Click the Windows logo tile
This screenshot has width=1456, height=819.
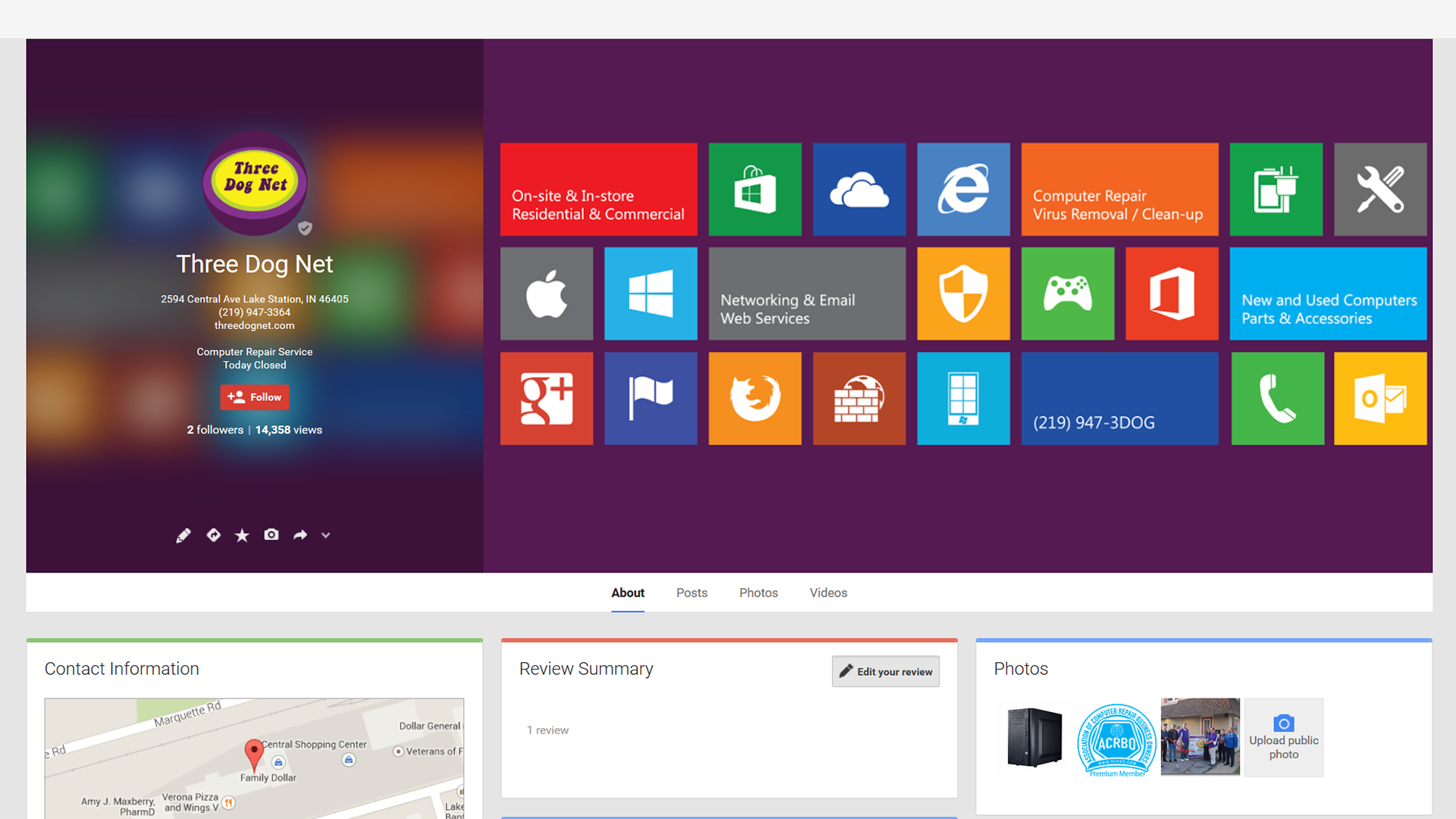click(651, 293)
